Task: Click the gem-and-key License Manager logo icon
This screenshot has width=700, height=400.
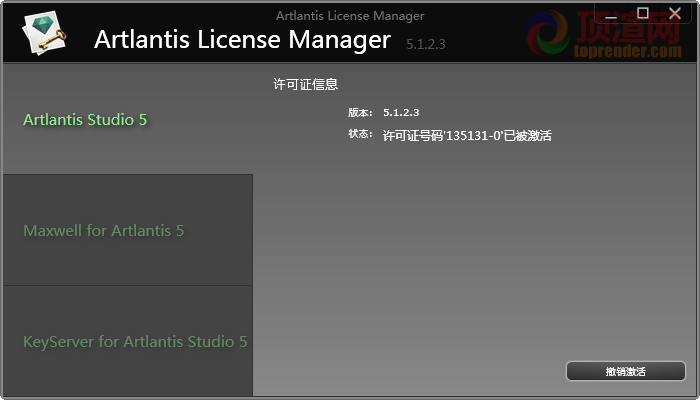Action: 44,33
